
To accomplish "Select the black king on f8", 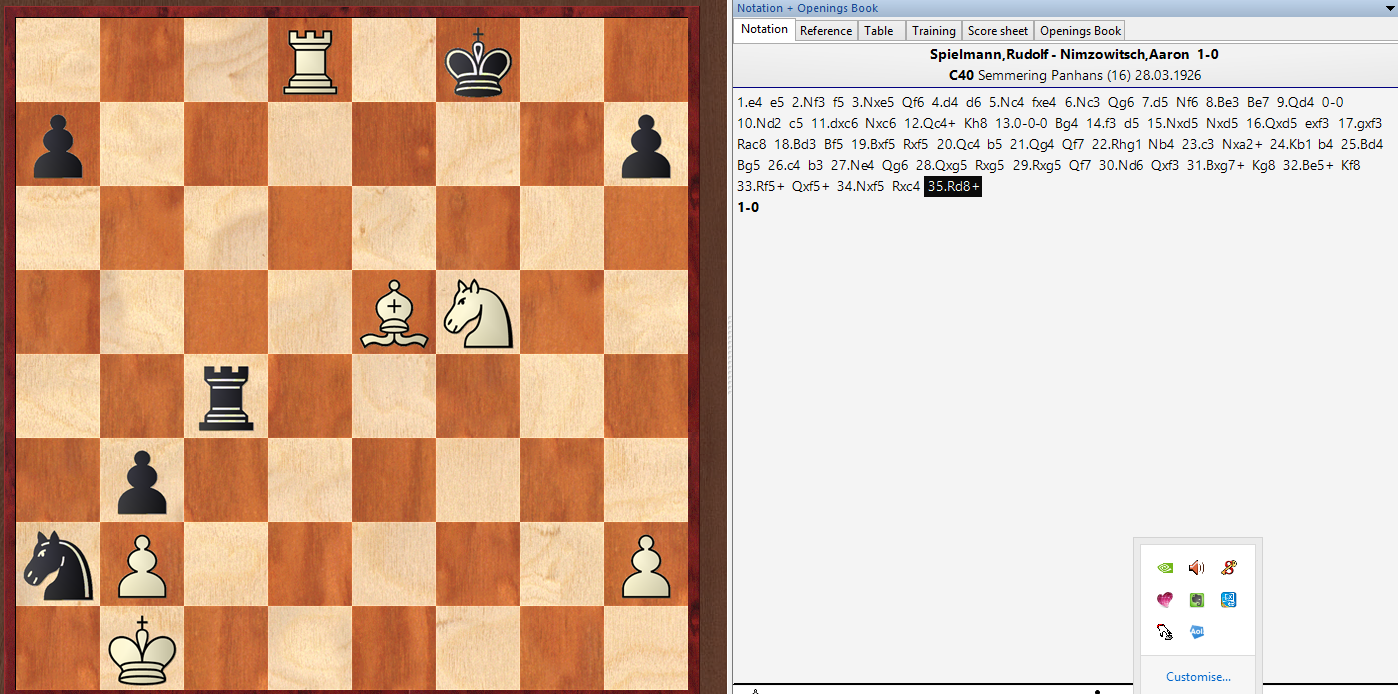I will tap(478, 60).
